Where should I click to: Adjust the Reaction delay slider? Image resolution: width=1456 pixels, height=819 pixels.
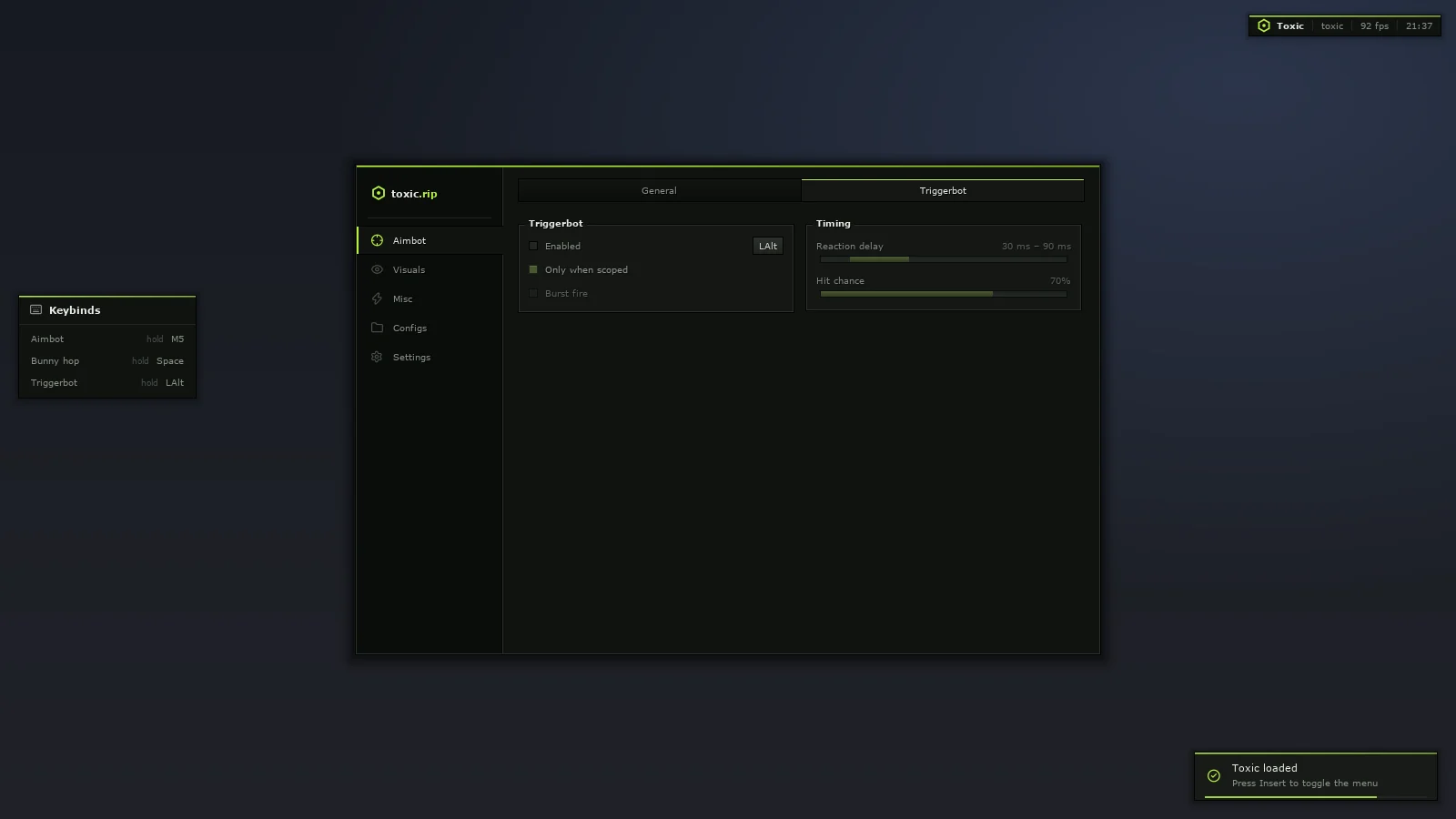[944, 259]
